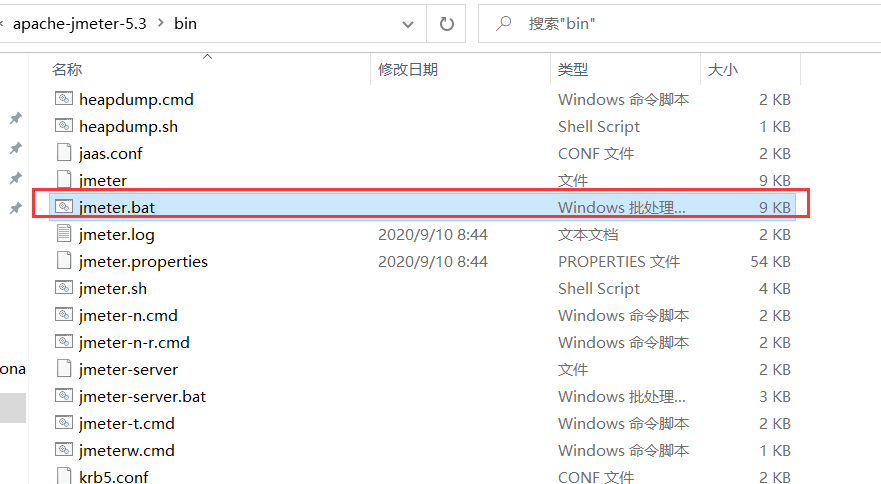Click the jmeter.sh script icon

[64, 288]
